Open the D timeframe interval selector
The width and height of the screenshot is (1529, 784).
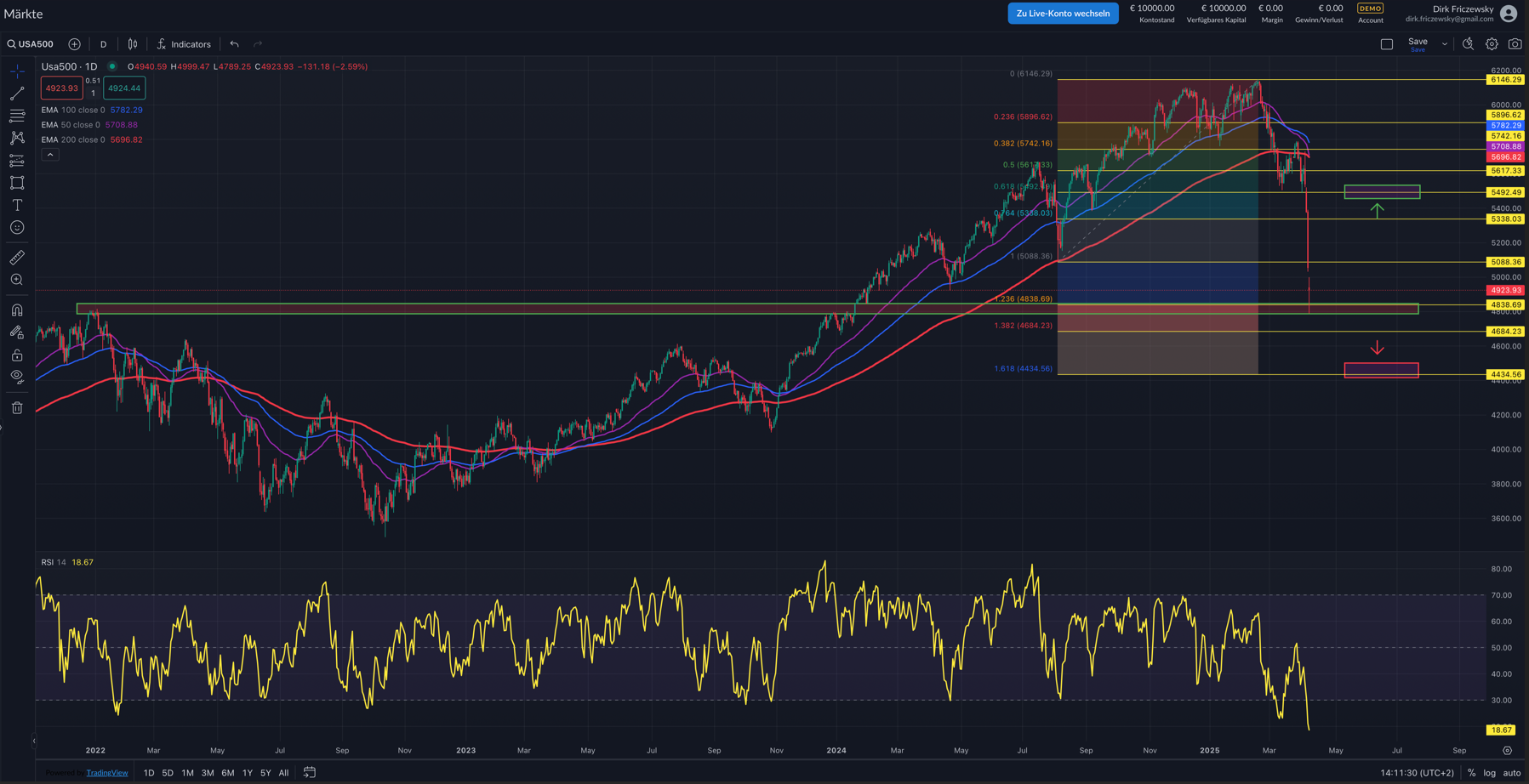point(103,44)
